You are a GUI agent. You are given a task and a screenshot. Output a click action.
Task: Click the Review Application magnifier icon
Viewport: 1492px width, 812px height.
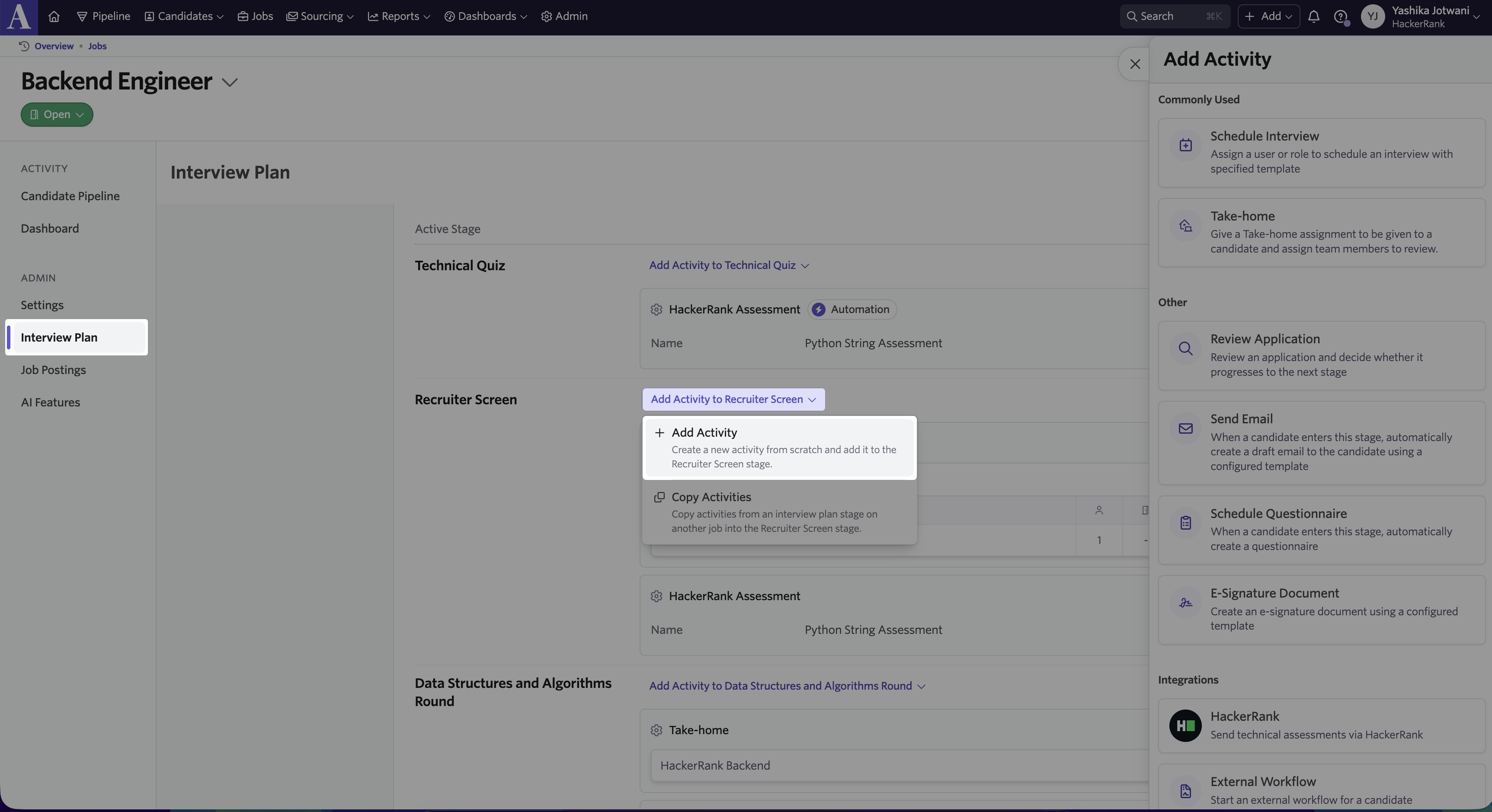pos(1186,348)
